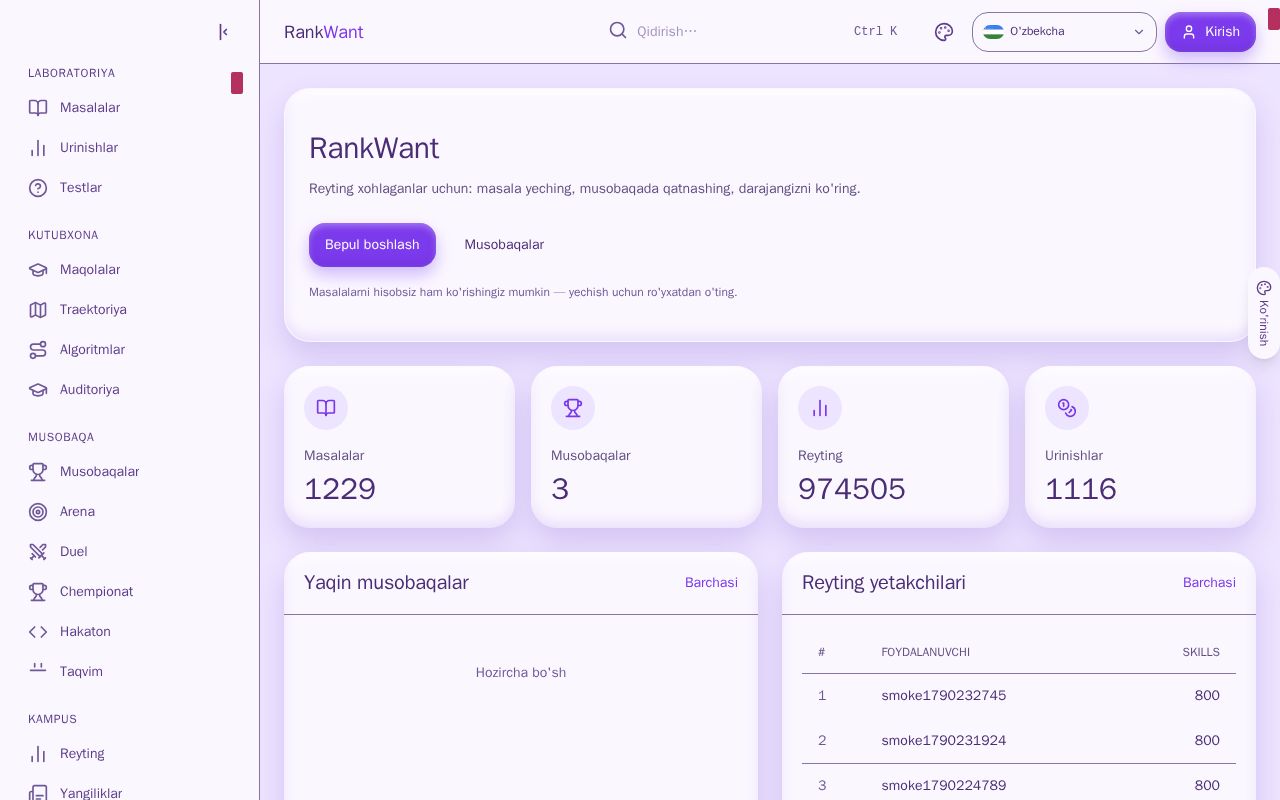Click the SKILLS column header
Screen dimensions: 1280x800
(1201, 652)
